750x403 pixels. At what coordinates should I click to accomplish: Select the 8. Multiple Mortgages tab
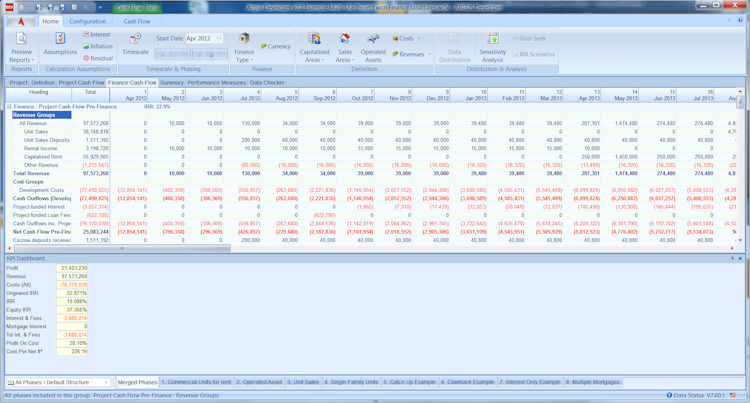point(593,382)
